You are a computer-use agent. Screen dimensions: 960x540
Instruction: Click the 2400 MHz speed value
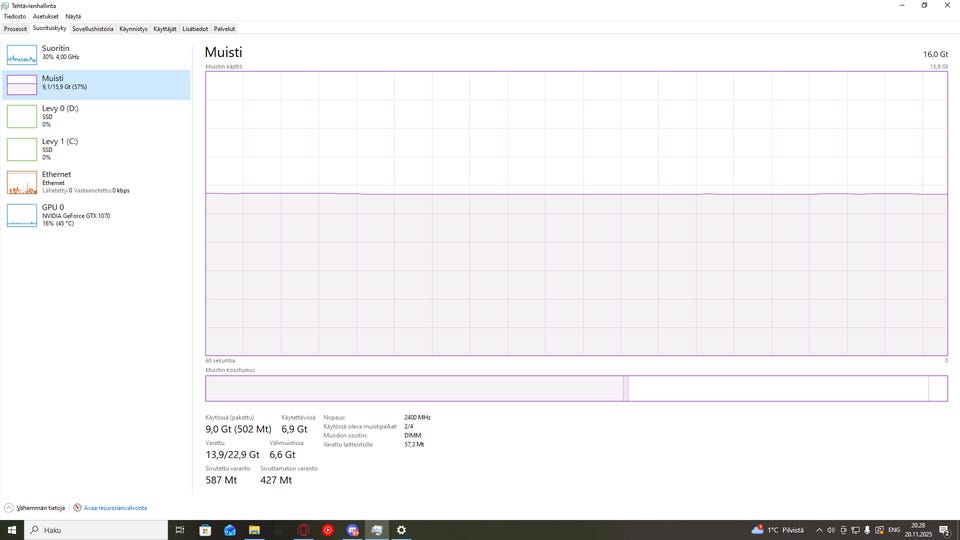click(x=418, y=418)
